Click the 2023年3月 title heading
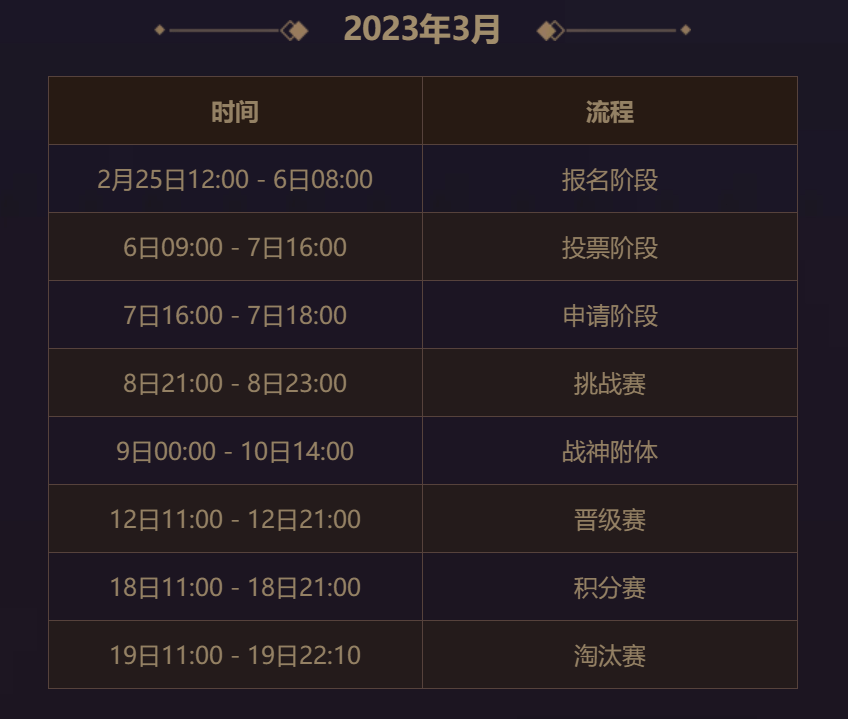 point(421,29)
